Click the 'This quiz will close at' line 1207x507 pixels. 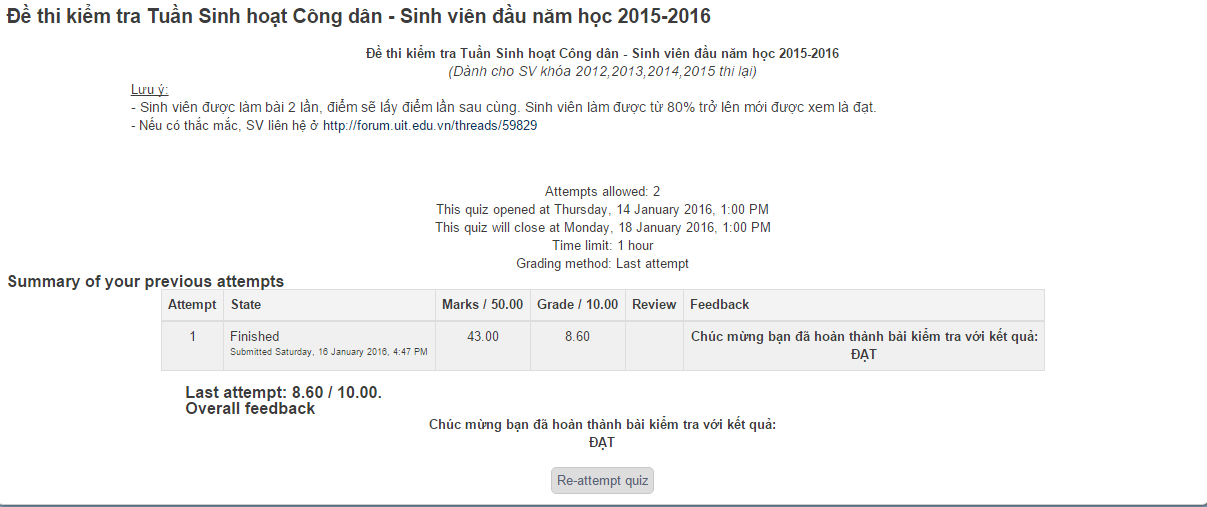[602, 227]
